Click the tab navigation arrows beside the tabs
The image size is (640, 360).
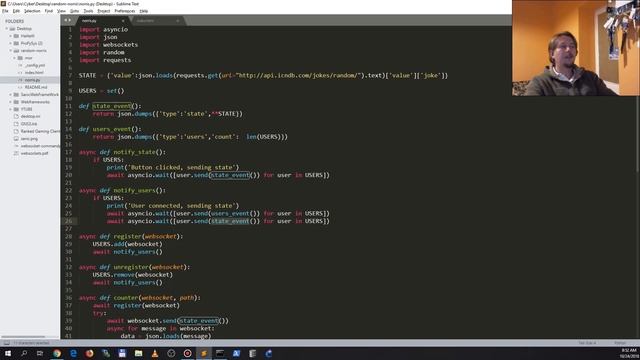pyautogui.click(x=67, y=20)
